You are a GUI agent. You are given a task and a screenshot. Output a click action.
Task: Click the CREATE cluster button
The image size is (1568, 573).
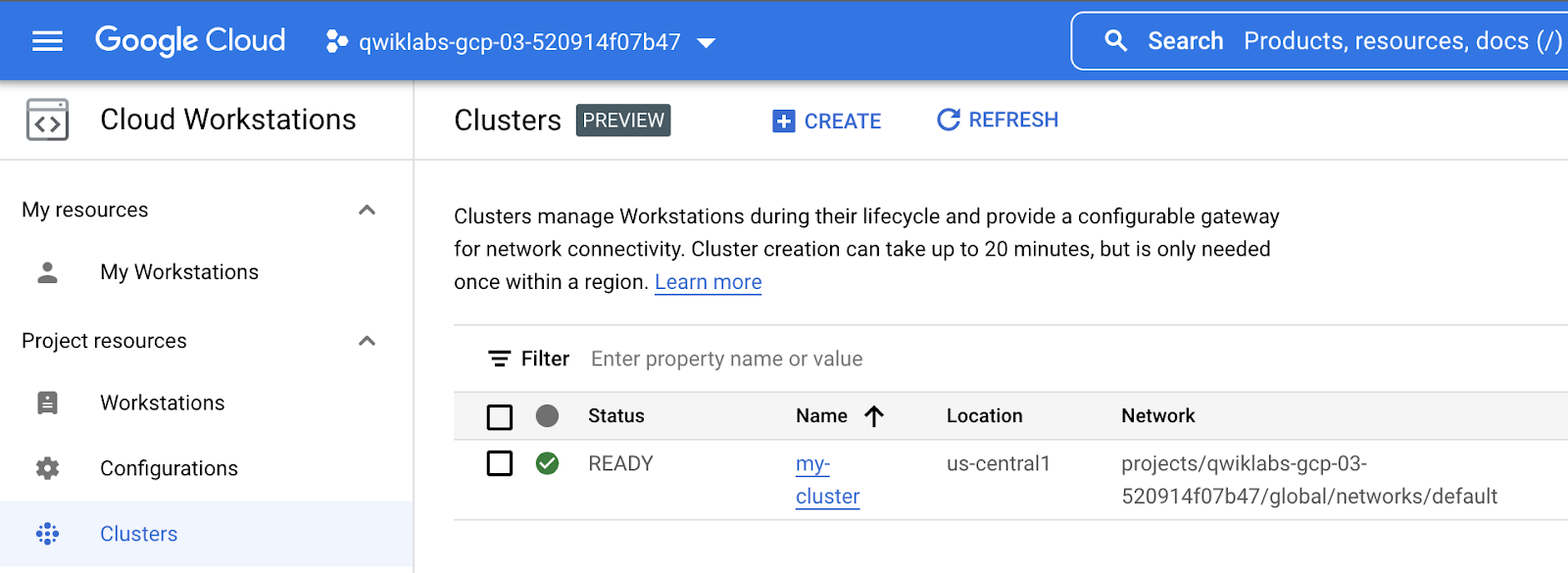point(827,120)
